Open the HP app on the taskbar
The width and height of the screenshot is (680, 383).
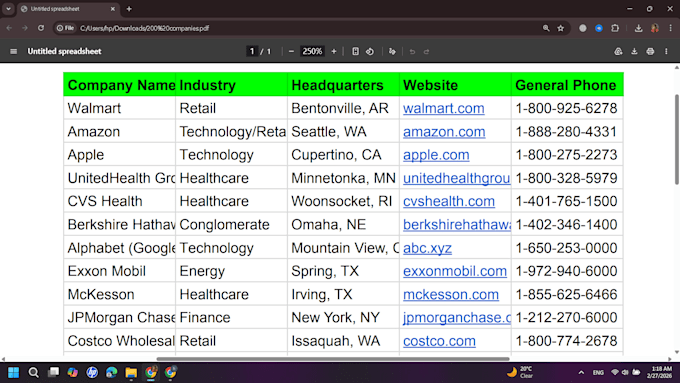92,372
